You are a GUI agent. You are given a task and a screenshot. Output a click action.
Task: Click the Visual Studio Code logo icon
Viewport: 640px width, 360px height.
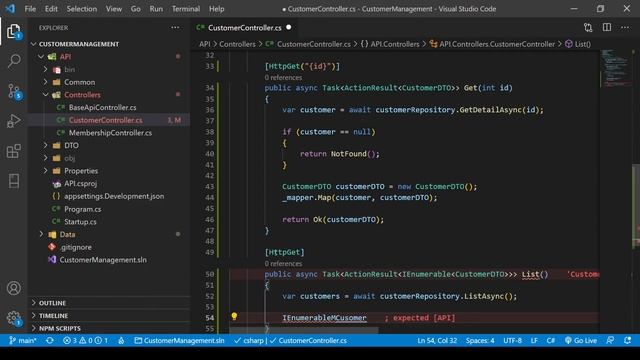[10, 9]
